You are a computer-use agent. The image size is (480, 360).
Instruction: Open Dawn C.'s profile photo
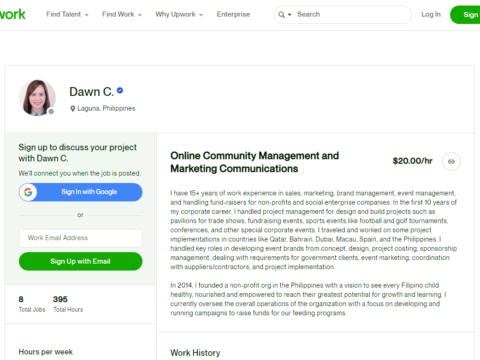37,98
